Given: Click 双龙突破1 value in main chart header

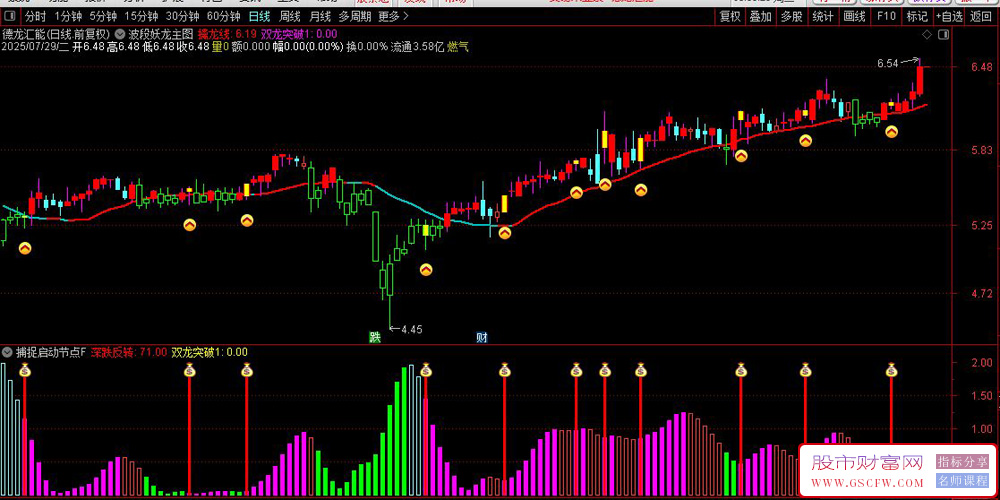Looking at the screenshot, I should click(299, 34).
